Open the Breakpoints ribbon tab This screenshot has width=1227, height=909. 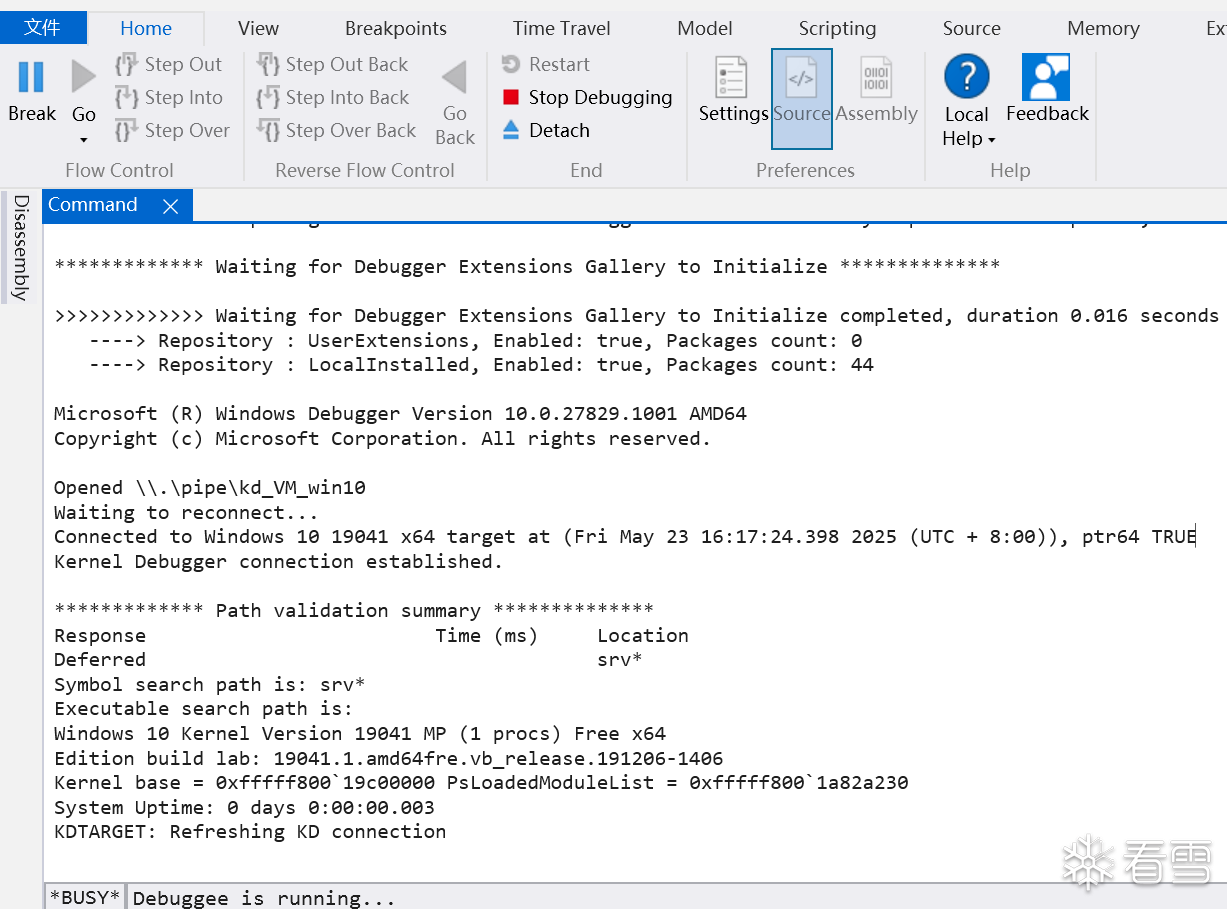coord(396,29)
